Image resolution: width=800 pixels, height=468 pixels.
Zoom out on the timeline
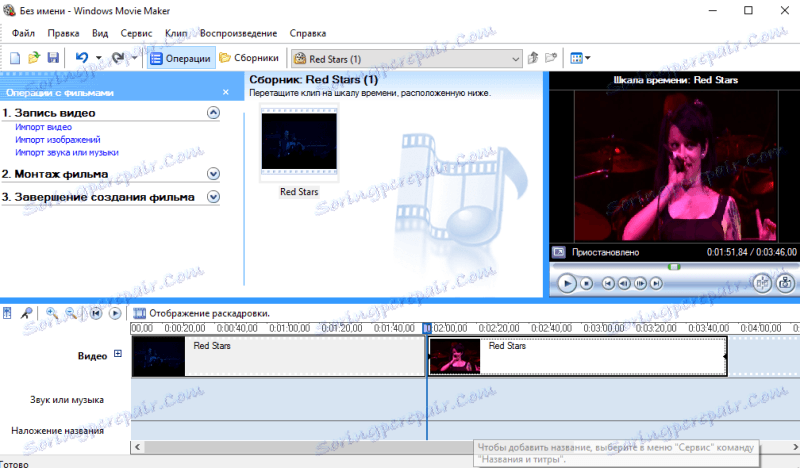pos(71,313)
